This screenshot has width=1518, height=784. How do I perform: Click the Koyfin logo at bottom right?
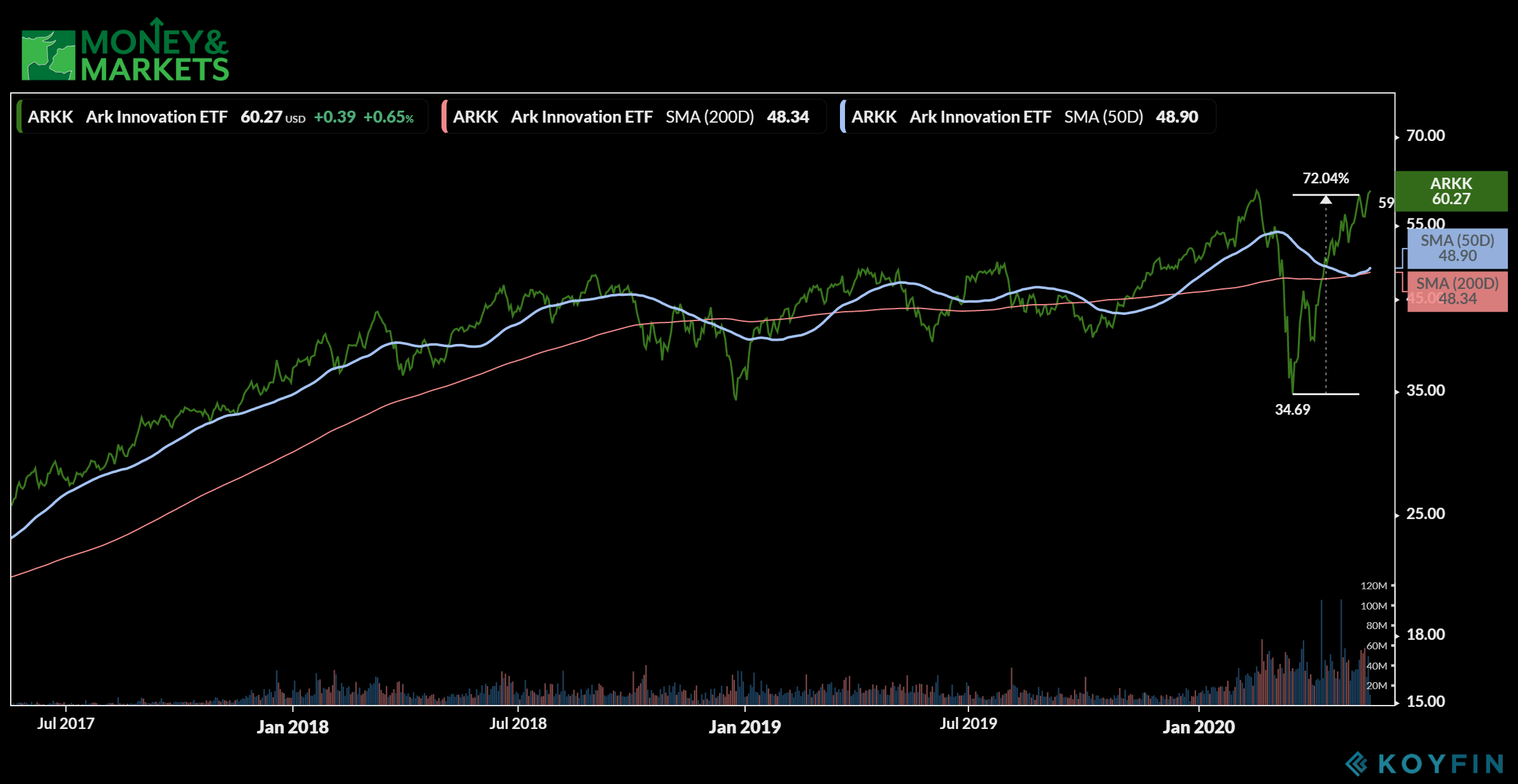(1424, 764)
